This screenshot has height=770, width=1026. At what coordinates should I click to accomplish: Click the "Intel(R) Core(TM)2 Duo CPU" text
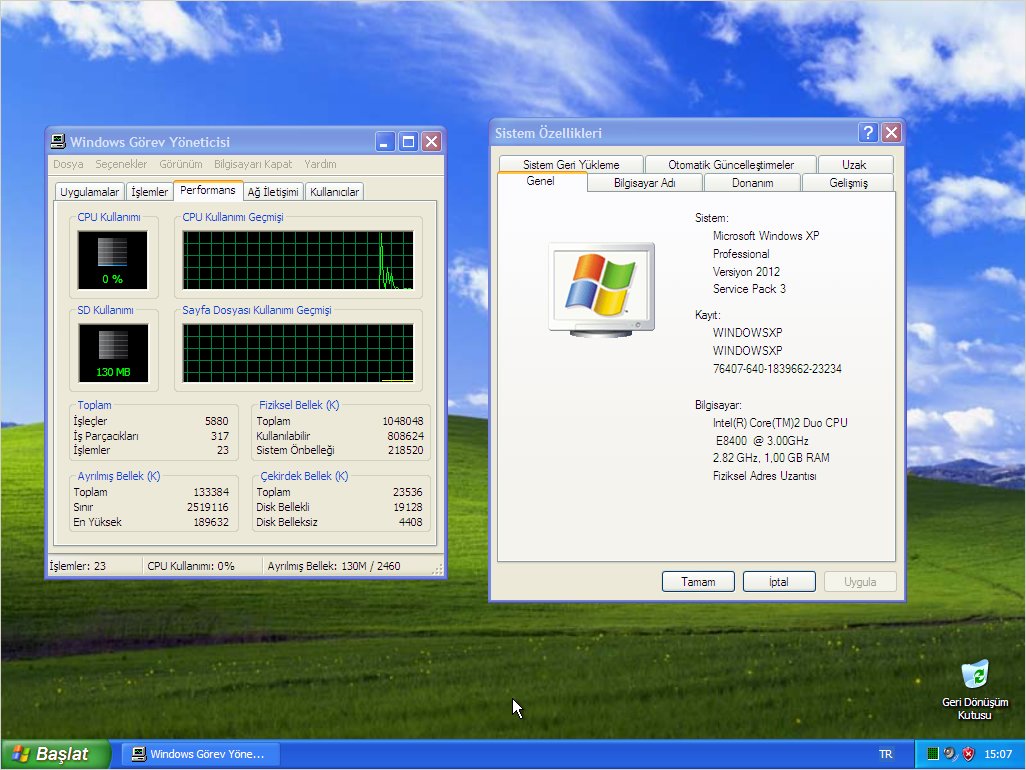tap(780, 423)
